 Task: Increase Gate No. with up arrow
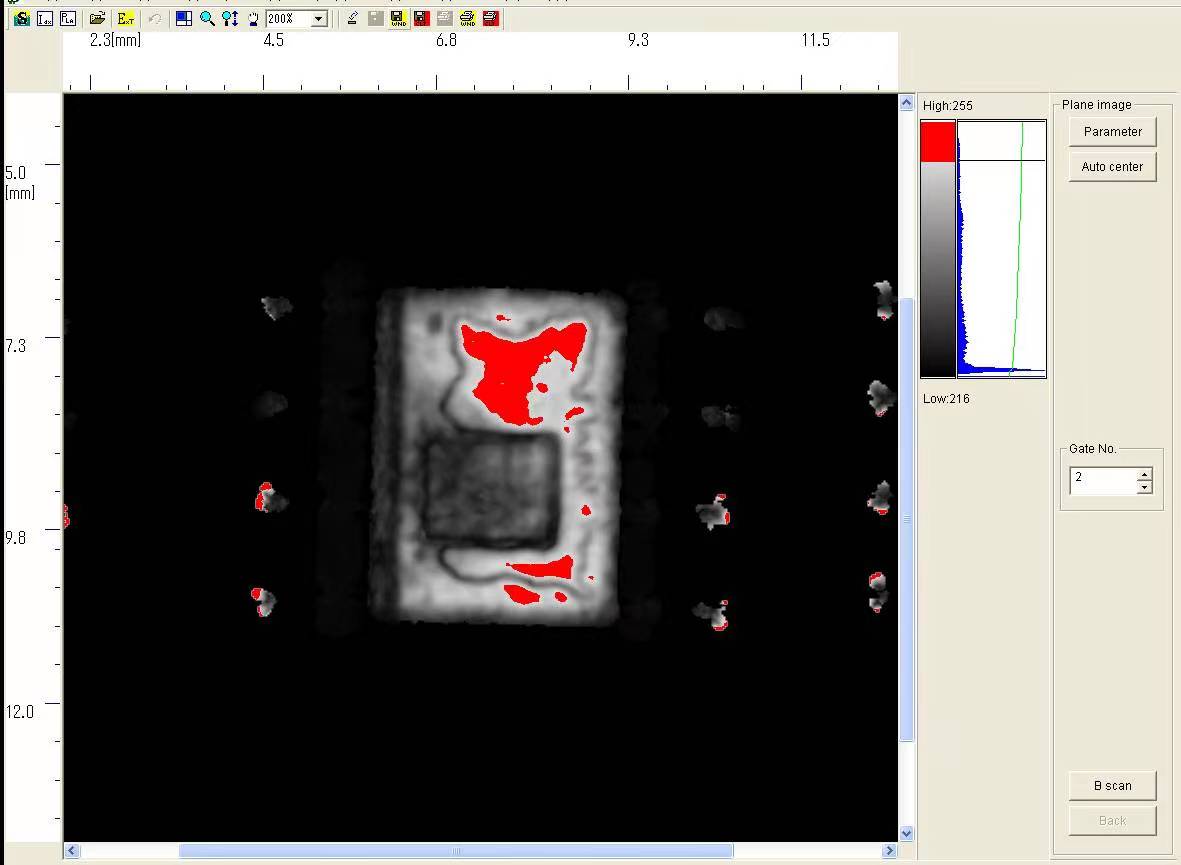1145,474
